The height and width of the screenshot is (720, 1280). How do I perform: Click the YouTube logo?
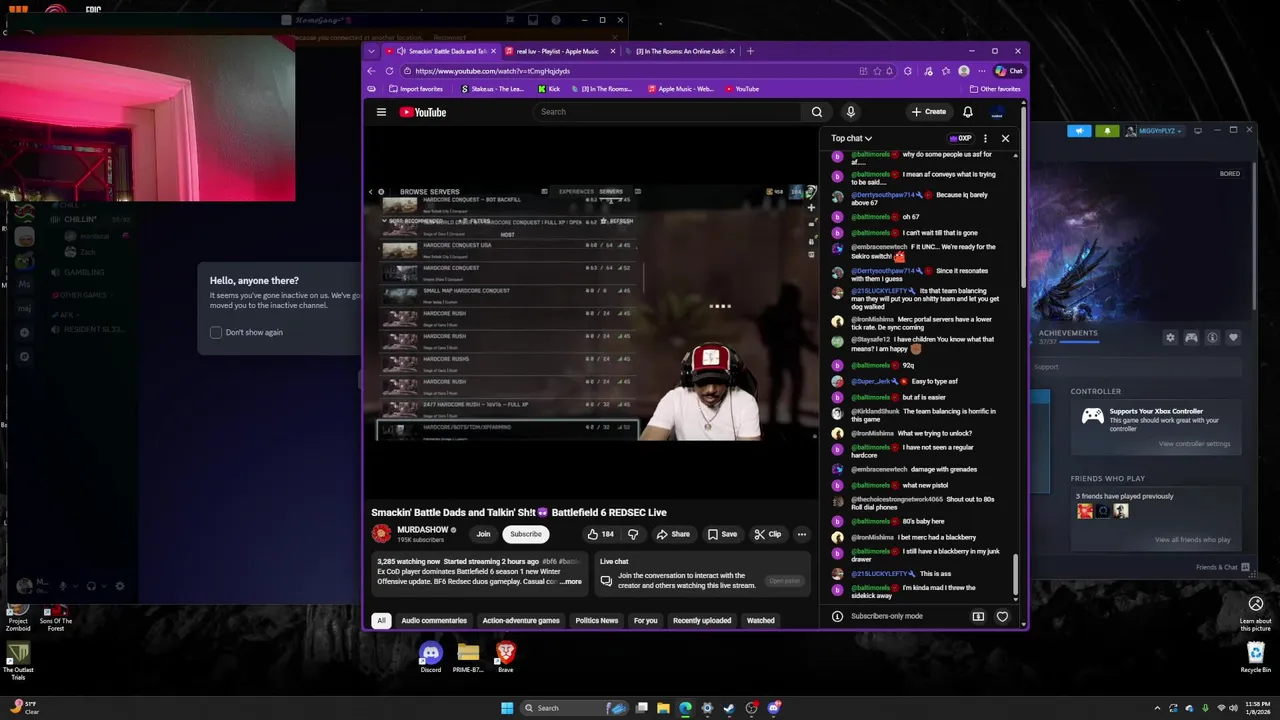pyautogui.click(x=423, y=112)
